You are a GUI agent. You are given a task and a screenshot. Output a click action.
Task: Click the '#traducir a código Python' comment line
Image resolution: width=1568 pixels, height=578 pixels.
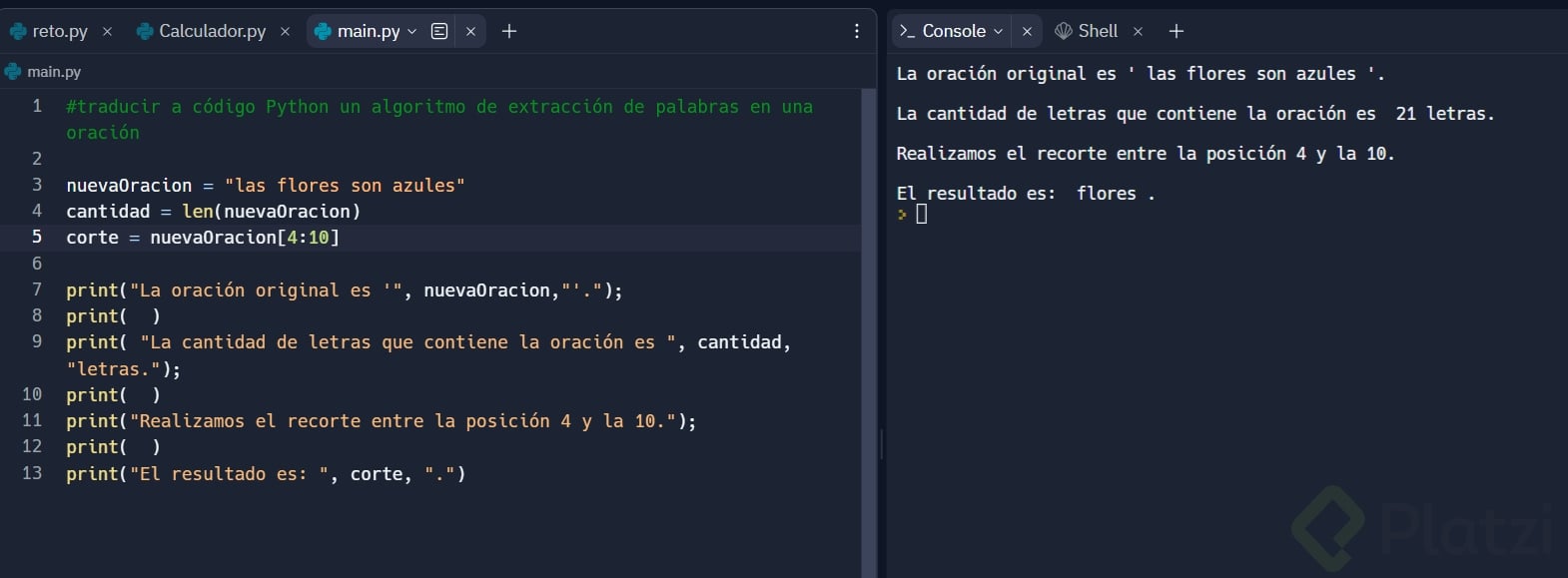click(x=439, y=119)
